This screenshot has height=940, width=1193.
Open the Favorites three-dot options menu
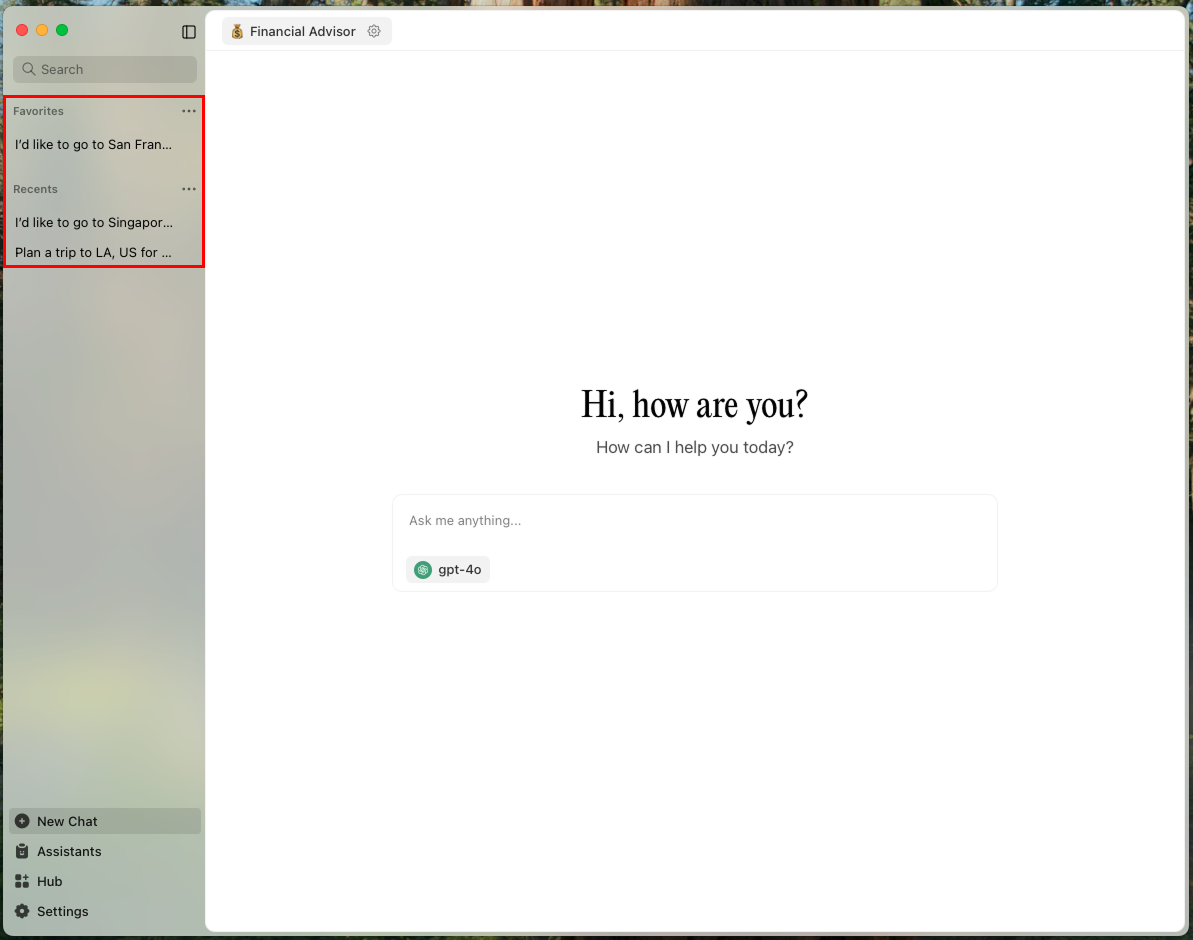(x=189, y=111)
